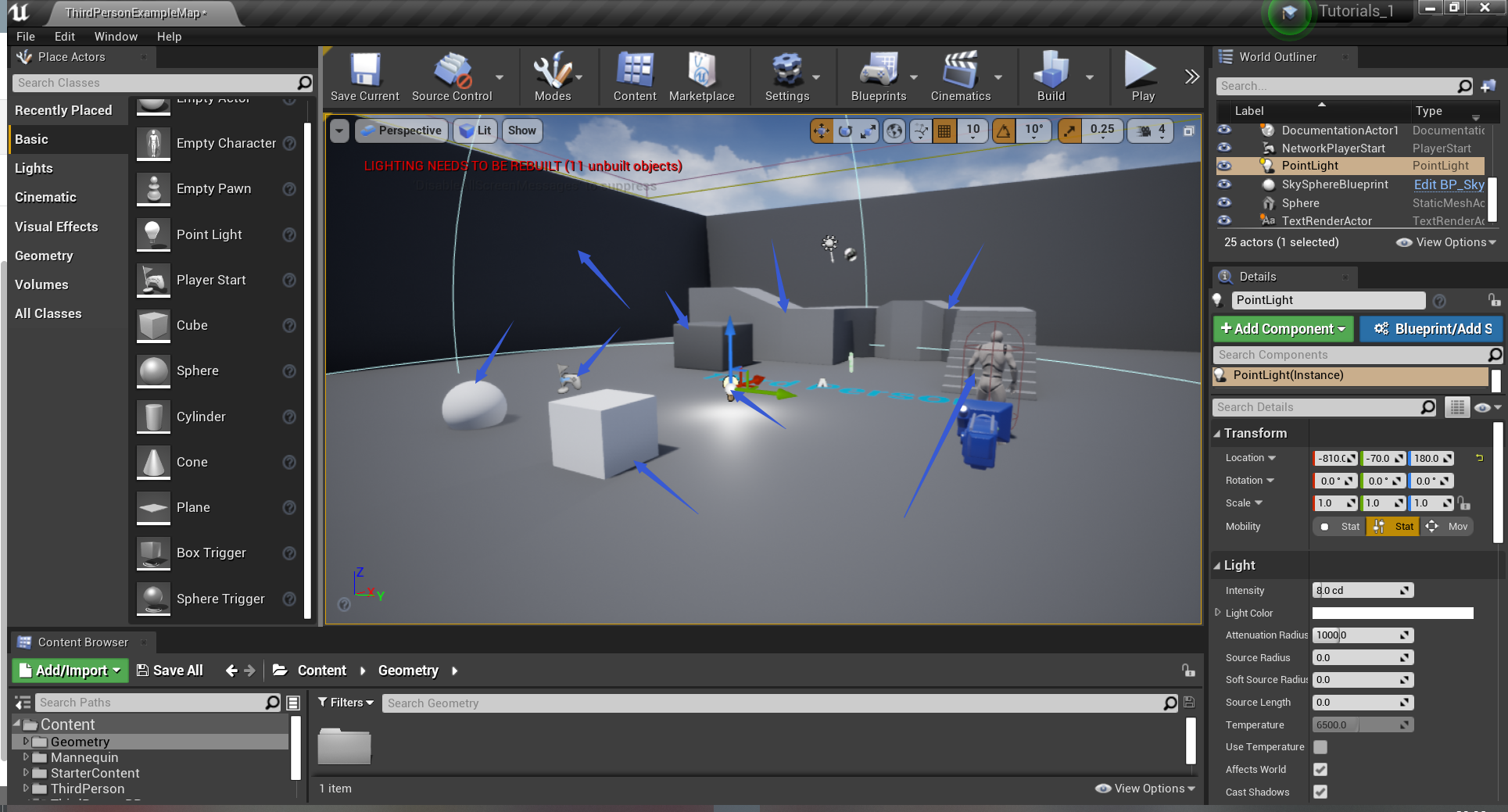Select the scale gizmo tool in viewport
The height and width of the screenshot is (812, 1508).
coord(868,131)
